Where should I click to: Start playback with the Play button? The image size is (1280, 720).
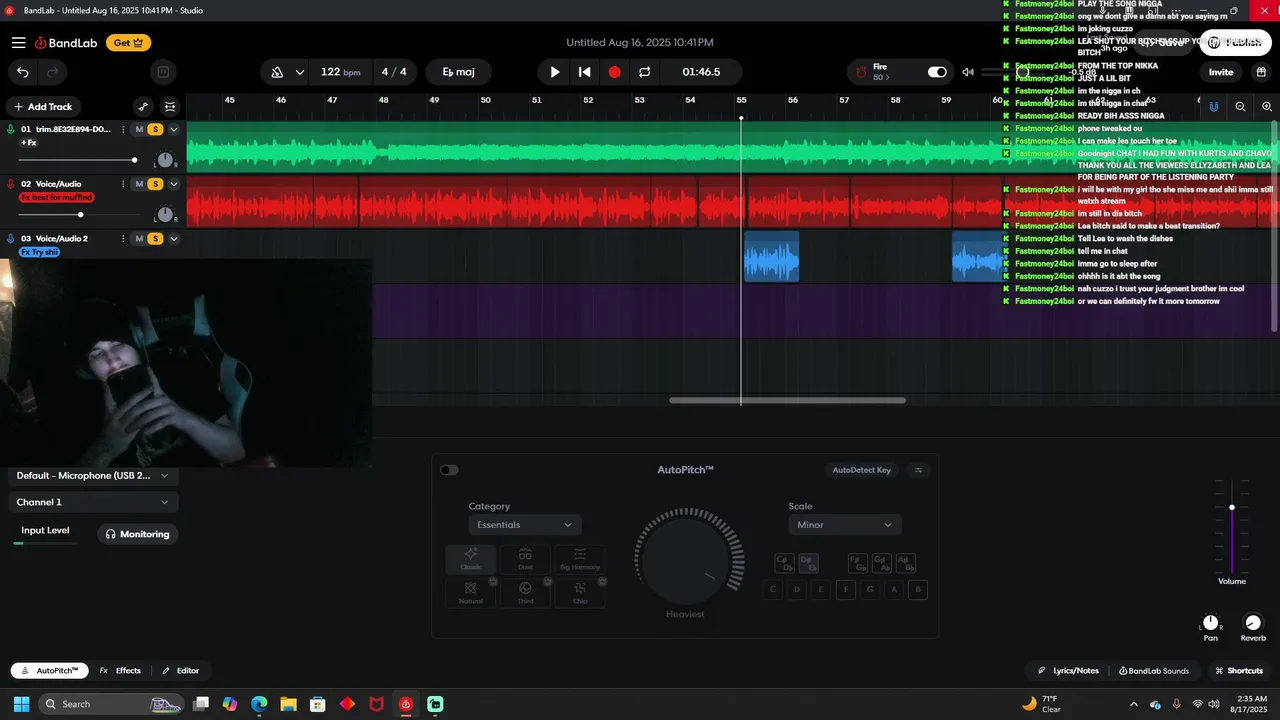[x=555, y=72]
